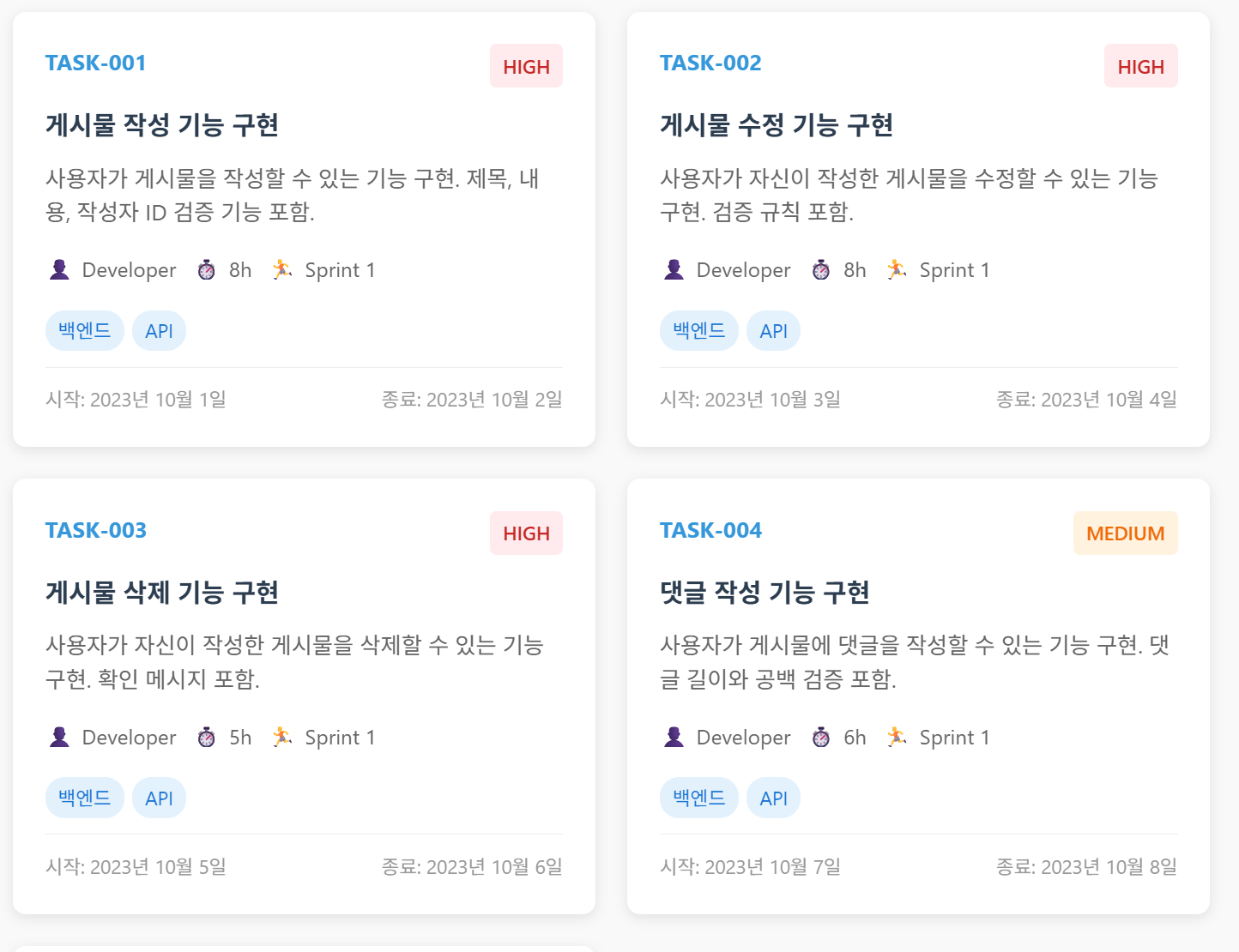Click the 백엔드 tag in TASK-004
This screenshot has height=952, width=1239.
[x=699, y=798]
